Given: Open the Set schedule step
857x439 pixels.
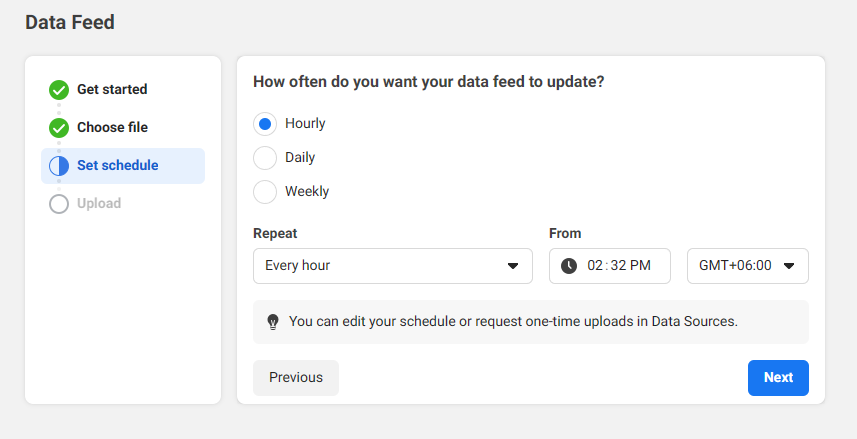Looking at the screenshot, I should pos(117,166).
